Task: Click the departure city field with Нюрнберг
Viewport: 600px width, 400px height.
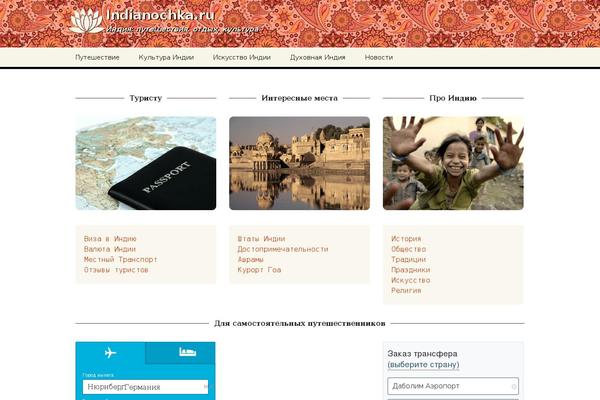Action: [x=145, y=387]
